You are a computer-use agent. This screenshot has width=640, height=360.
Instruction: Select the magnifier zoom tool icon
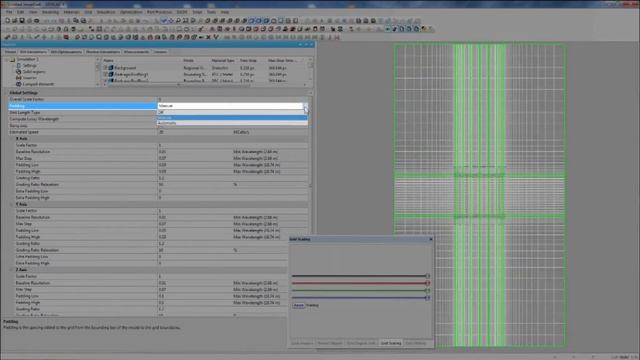pos(178,20)
